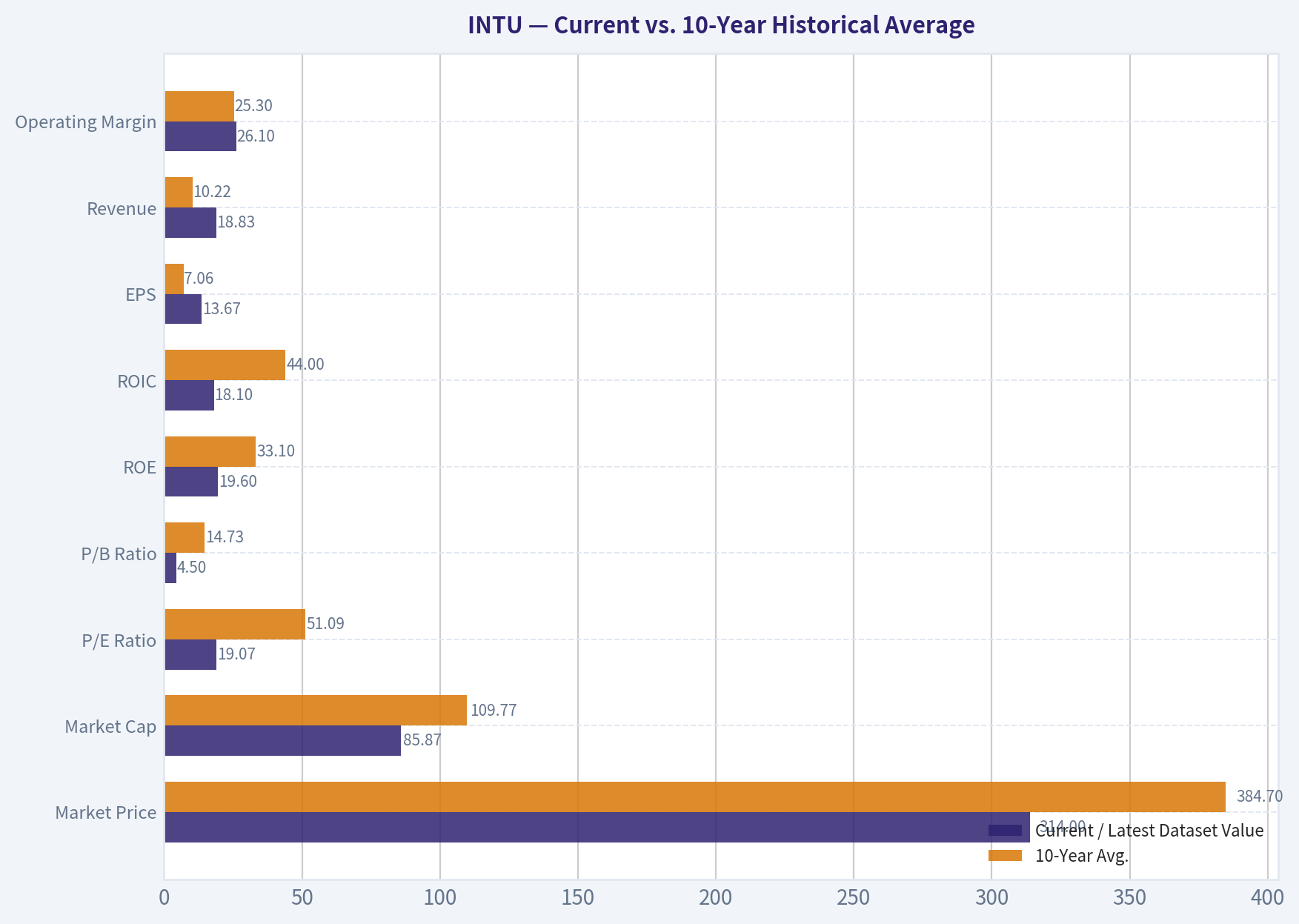
Task: Click the x-axis tick label '400'
Action: (1268, 898)
